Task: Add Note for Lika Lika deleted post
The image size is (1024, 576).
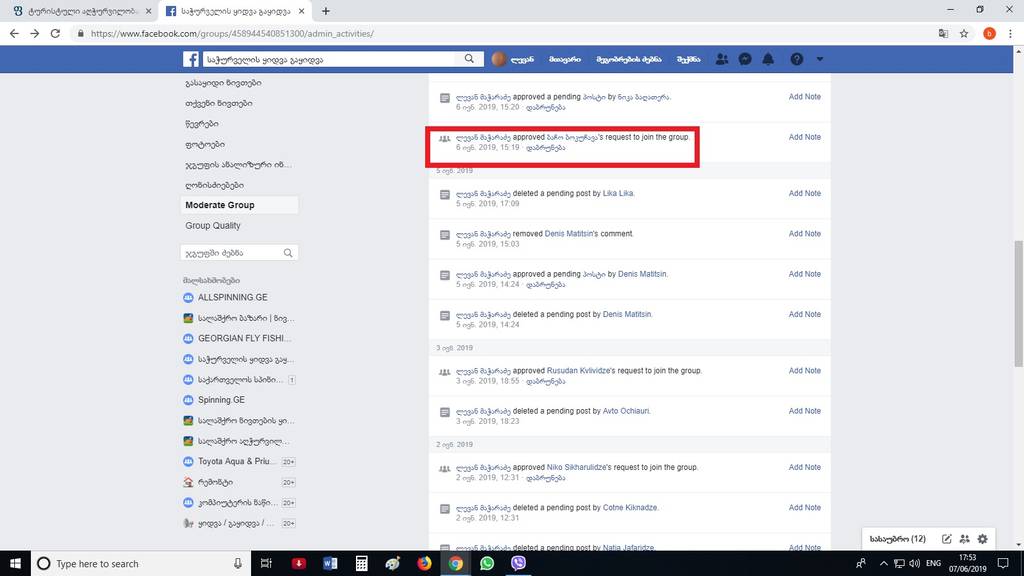Action: (805, 193)
